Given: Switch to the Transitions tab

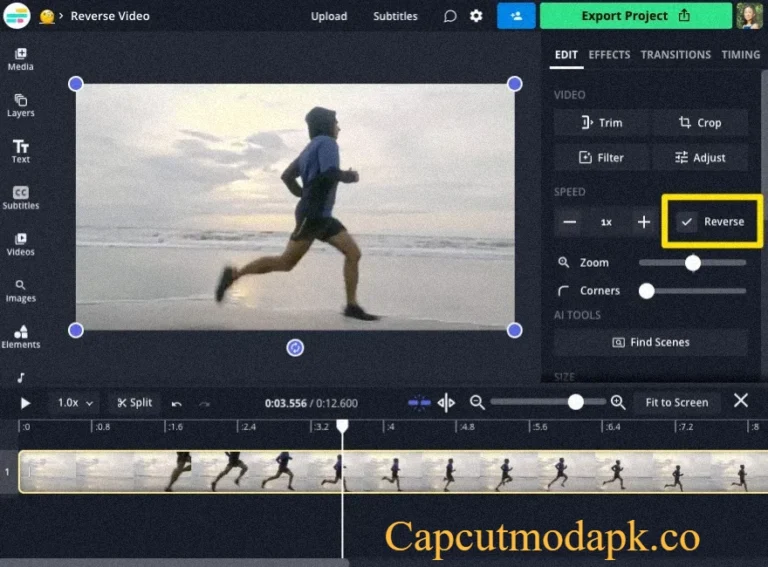Looking at the screenshot, I should coord(675,55).
